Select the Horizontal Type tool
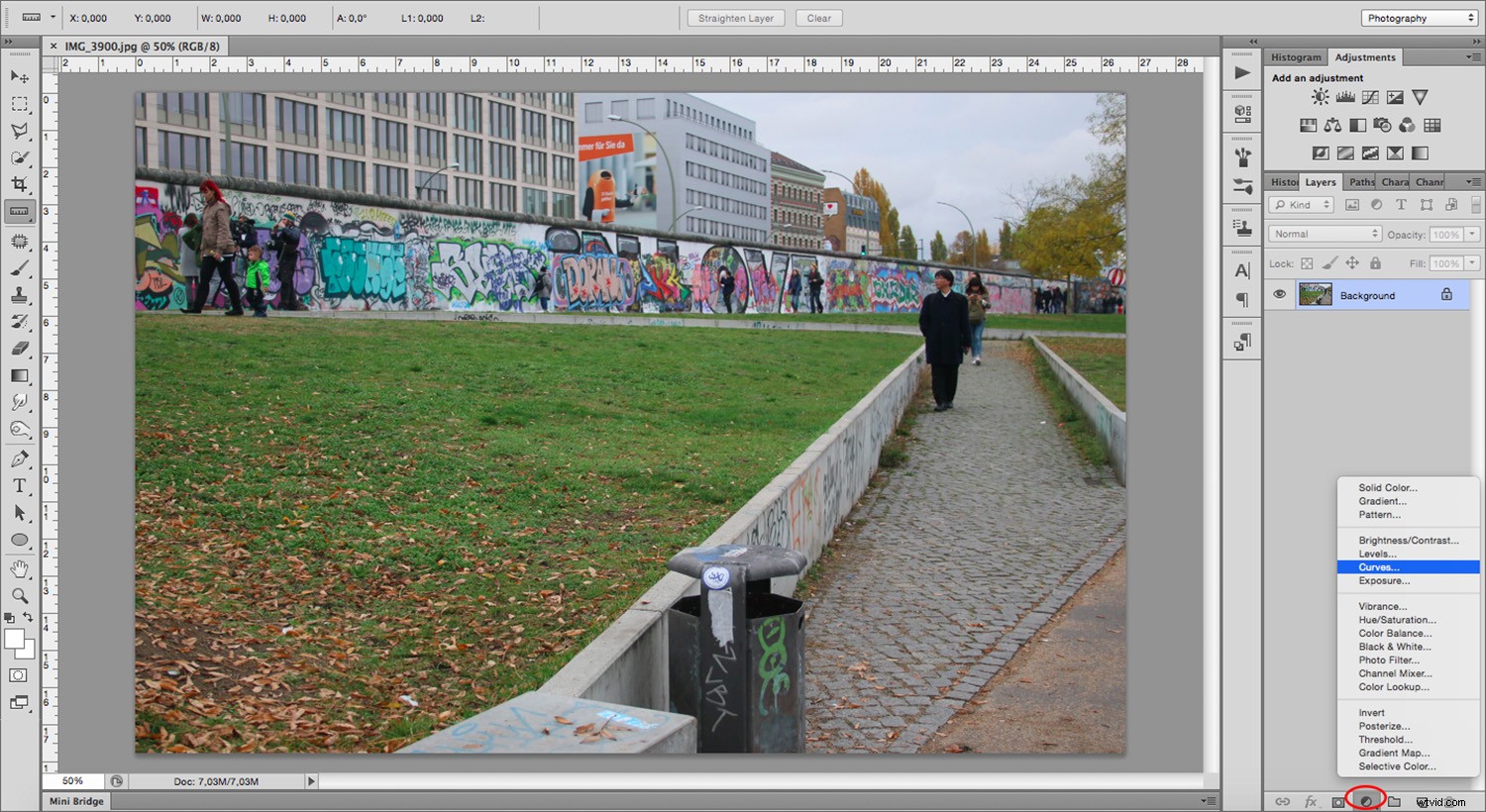 (20, 485)
